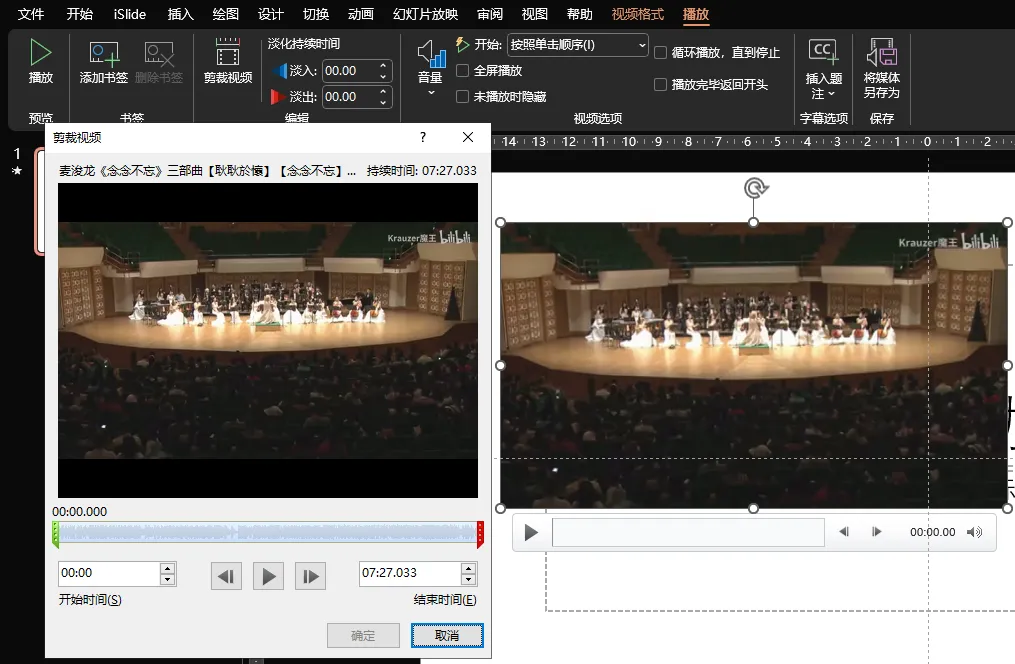This screenshot has width=1015, height=664.
Task: Increase the 结束时间 end time value
Action: point(469,568)
